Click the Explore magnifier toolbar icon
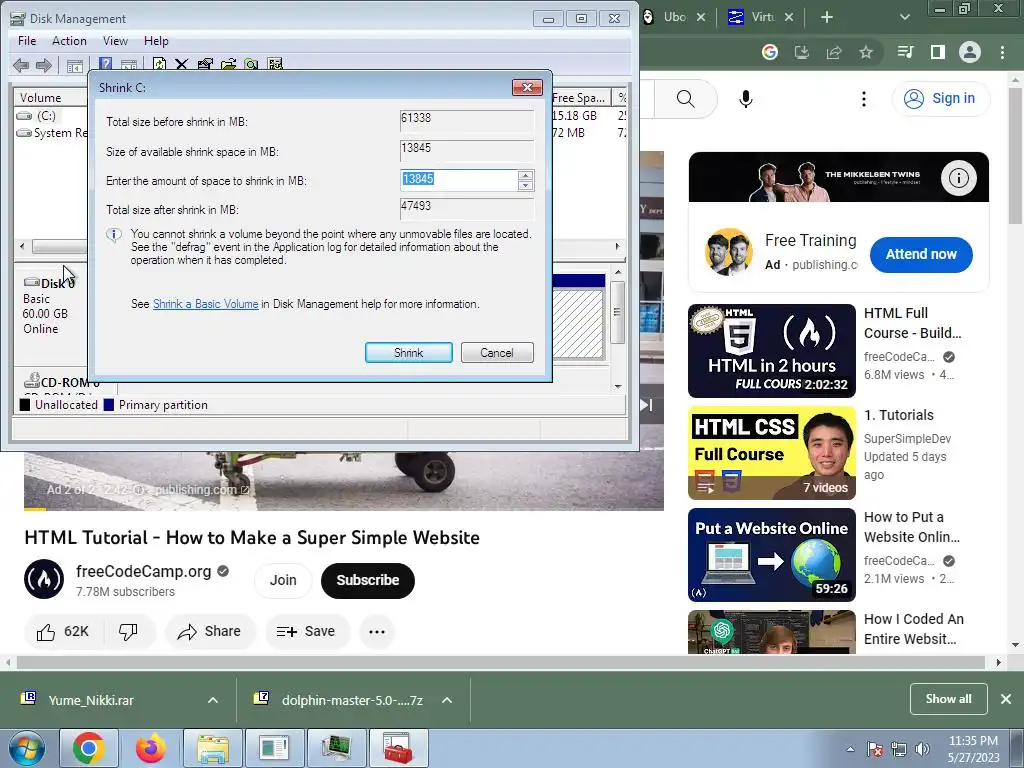This screenshot has width=1024, height=768. click(251, 64)
